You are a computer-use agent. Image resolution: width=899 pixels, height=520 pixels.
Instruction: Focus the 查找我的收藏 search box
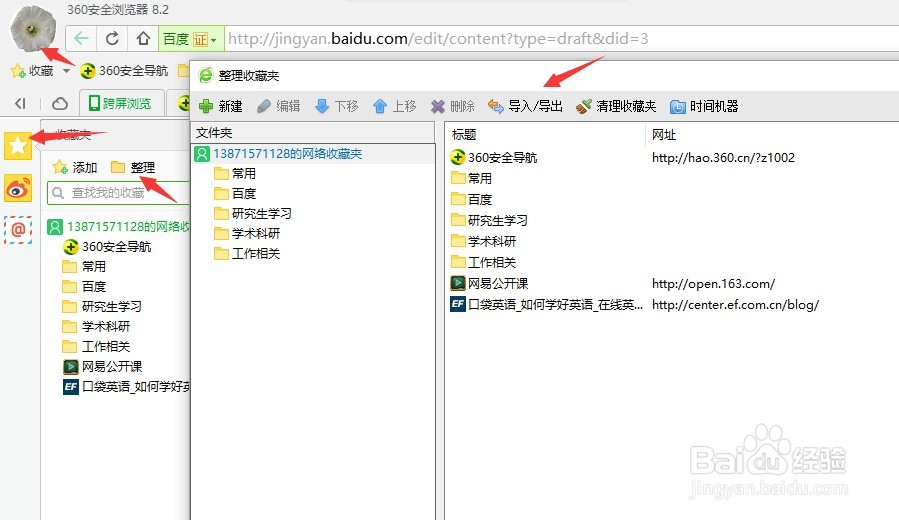click(118, 193)
